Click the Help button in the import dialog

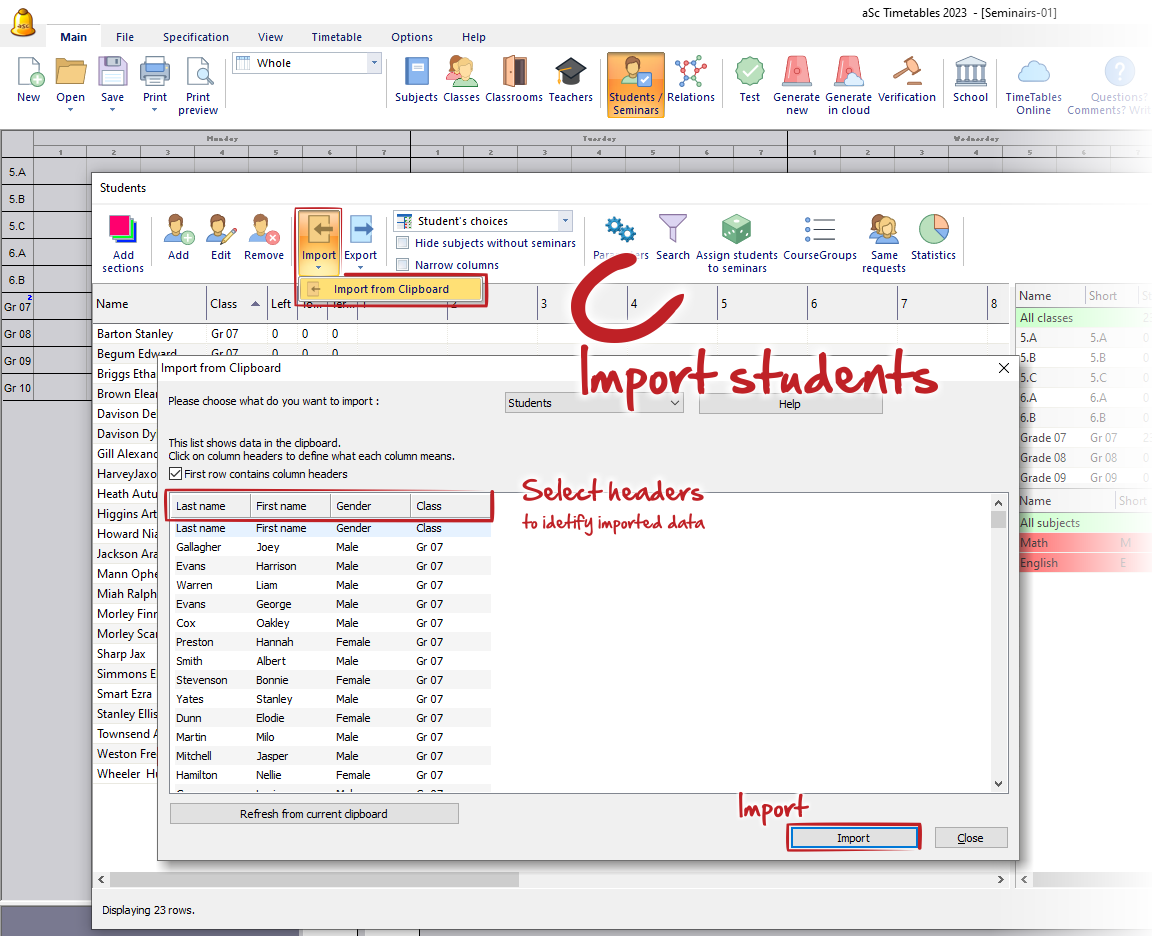click(790, 404)
